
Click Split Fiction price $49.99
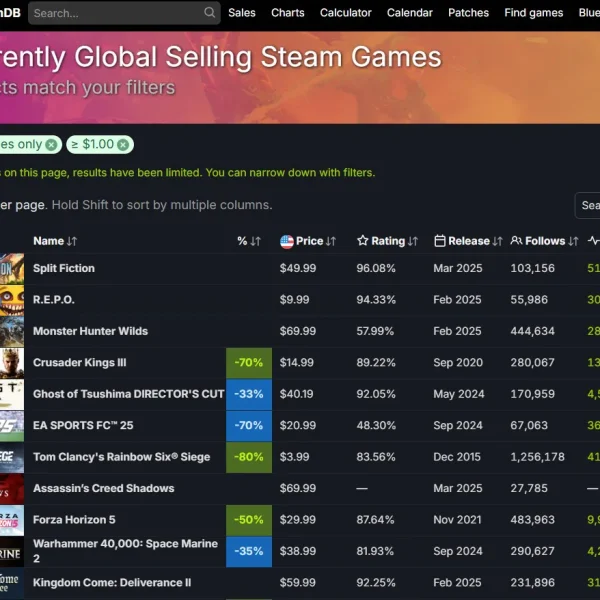click(298, 268)
